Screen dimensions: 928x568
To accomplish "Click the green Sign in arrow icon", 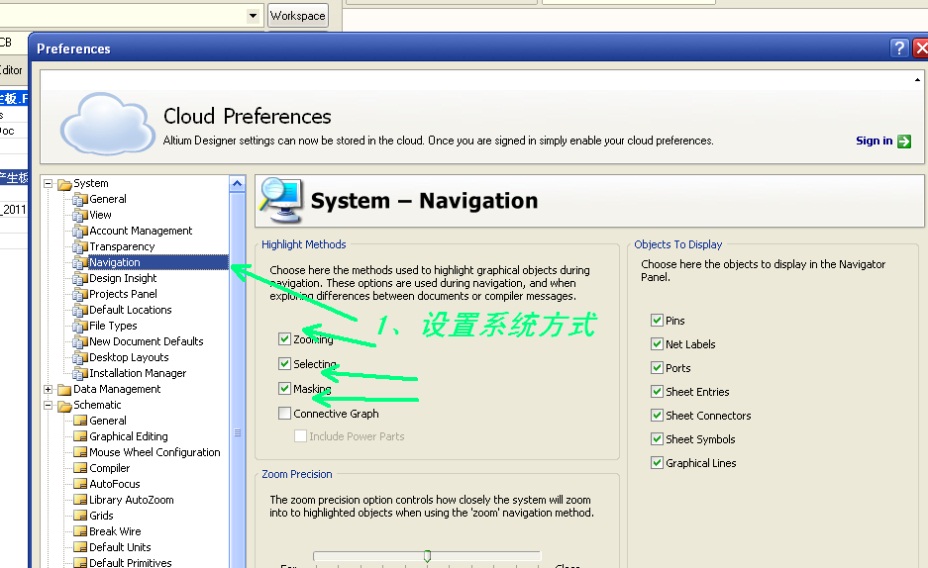I will pyautogui.click(x=904, y=141).
